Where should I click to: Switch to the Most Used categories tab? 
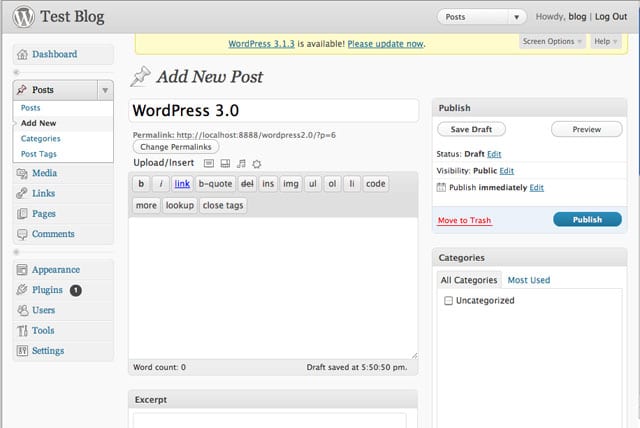(528, 280)
